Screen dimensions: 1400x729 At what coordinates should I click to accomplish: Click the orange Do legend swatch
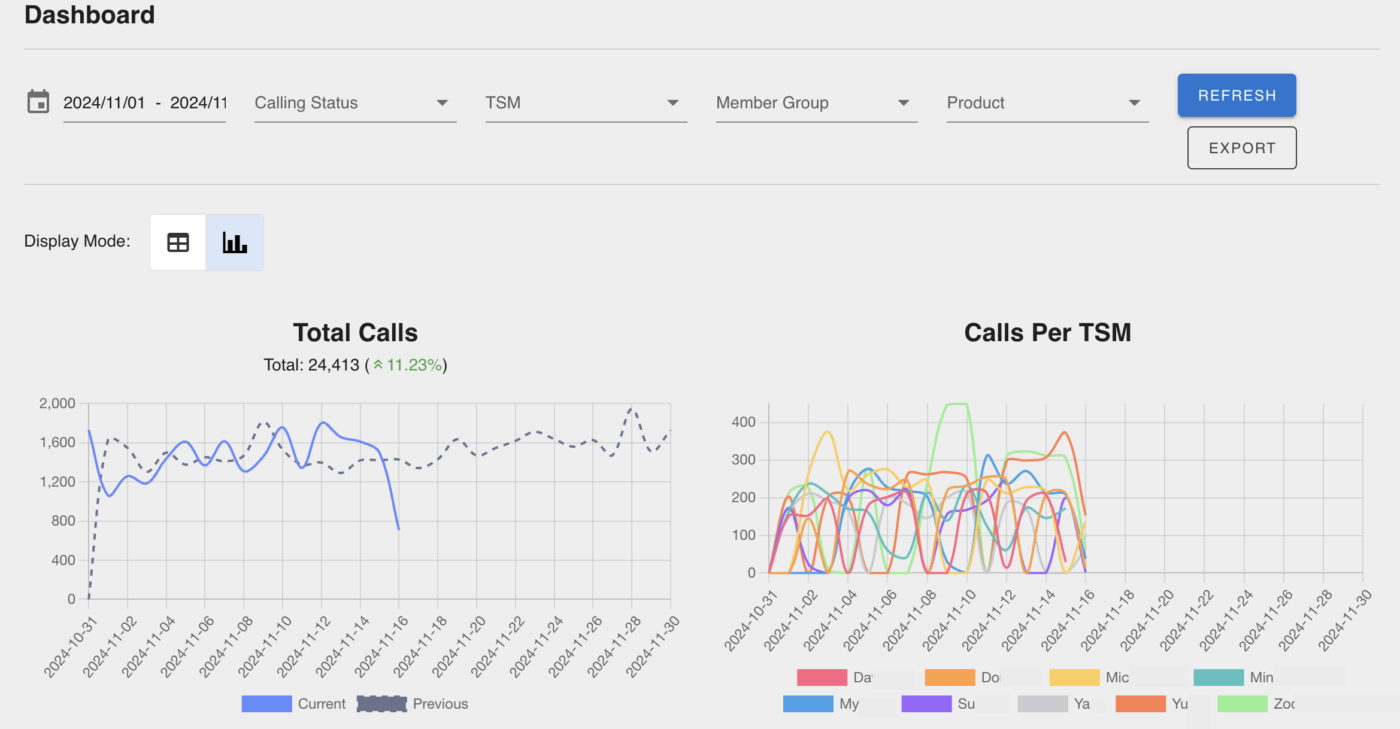(x=950, y=678)
